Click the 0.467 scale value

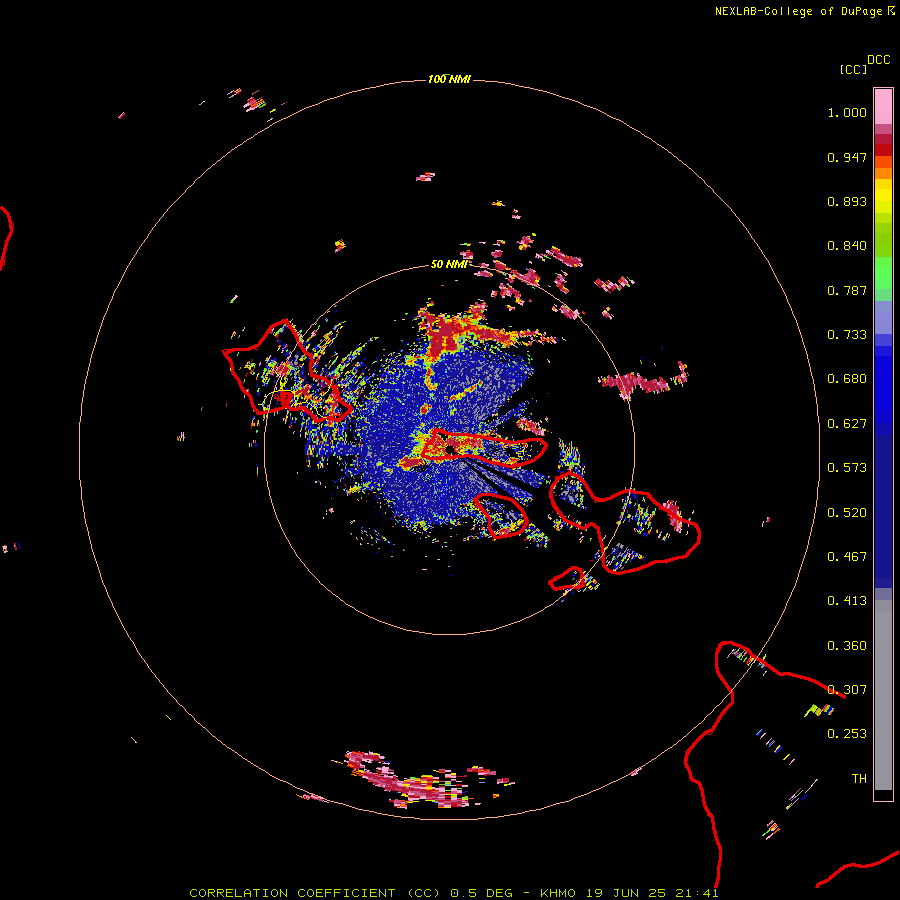click(847, 557)
